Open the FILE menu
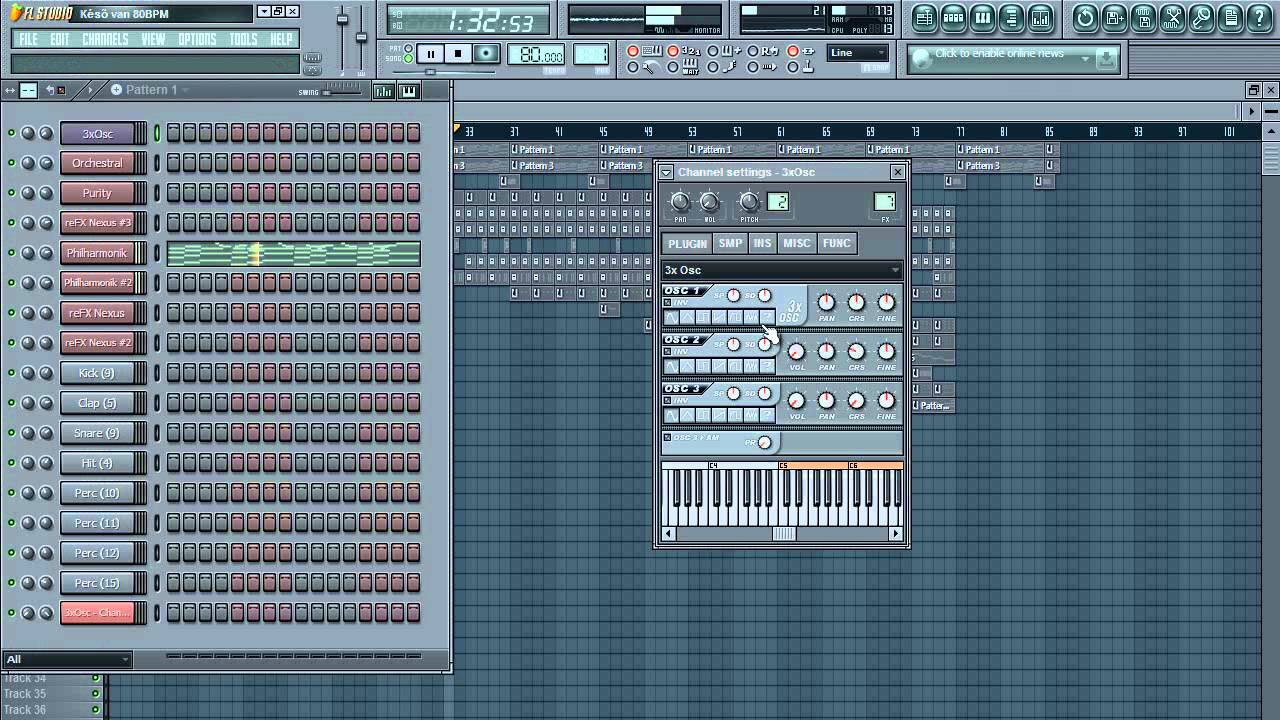Image resolution: width=1280 pixels, height=720 pixels. [x=29, y=39]
